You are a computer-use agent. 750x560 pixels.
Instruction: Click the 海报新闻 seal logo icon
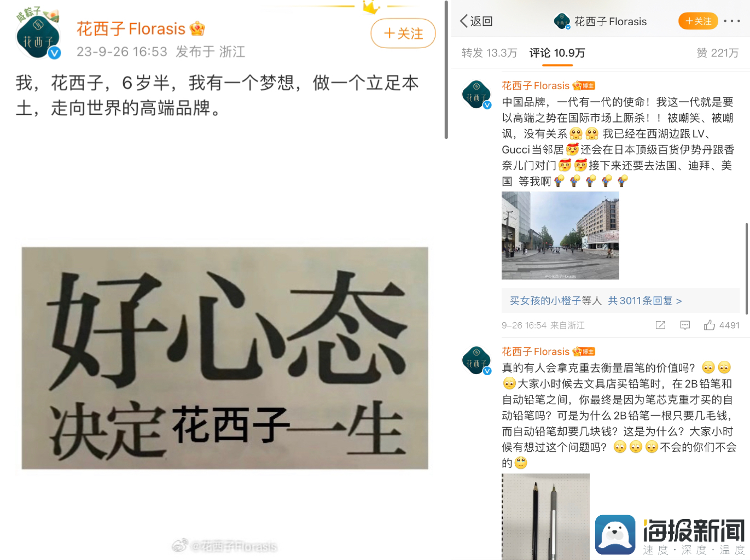click(615, 534)
